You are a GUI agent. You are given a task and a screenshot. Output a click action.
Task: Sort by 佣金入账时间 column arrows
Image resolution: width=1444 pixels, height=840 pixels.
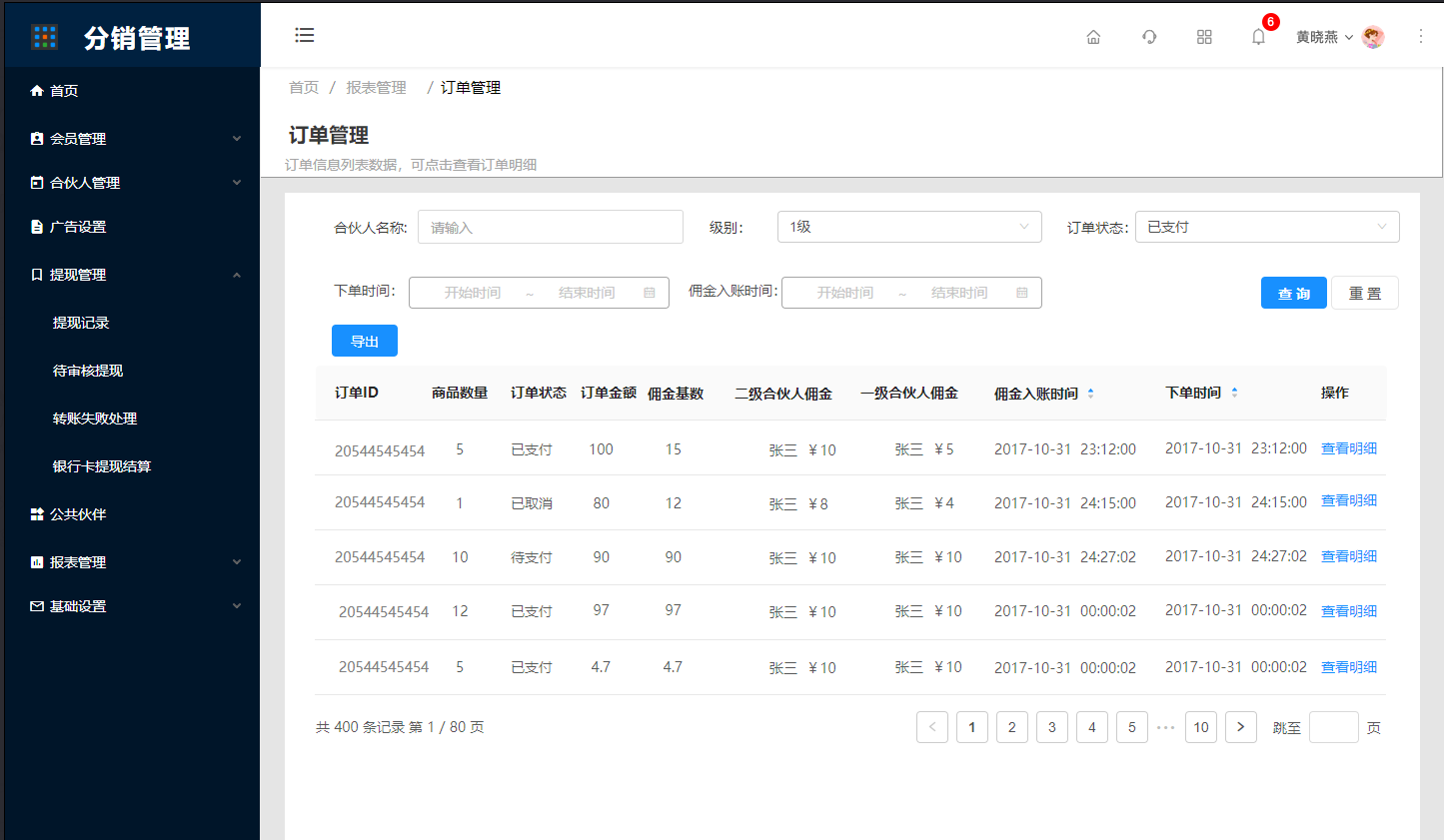click(1090, 394)
